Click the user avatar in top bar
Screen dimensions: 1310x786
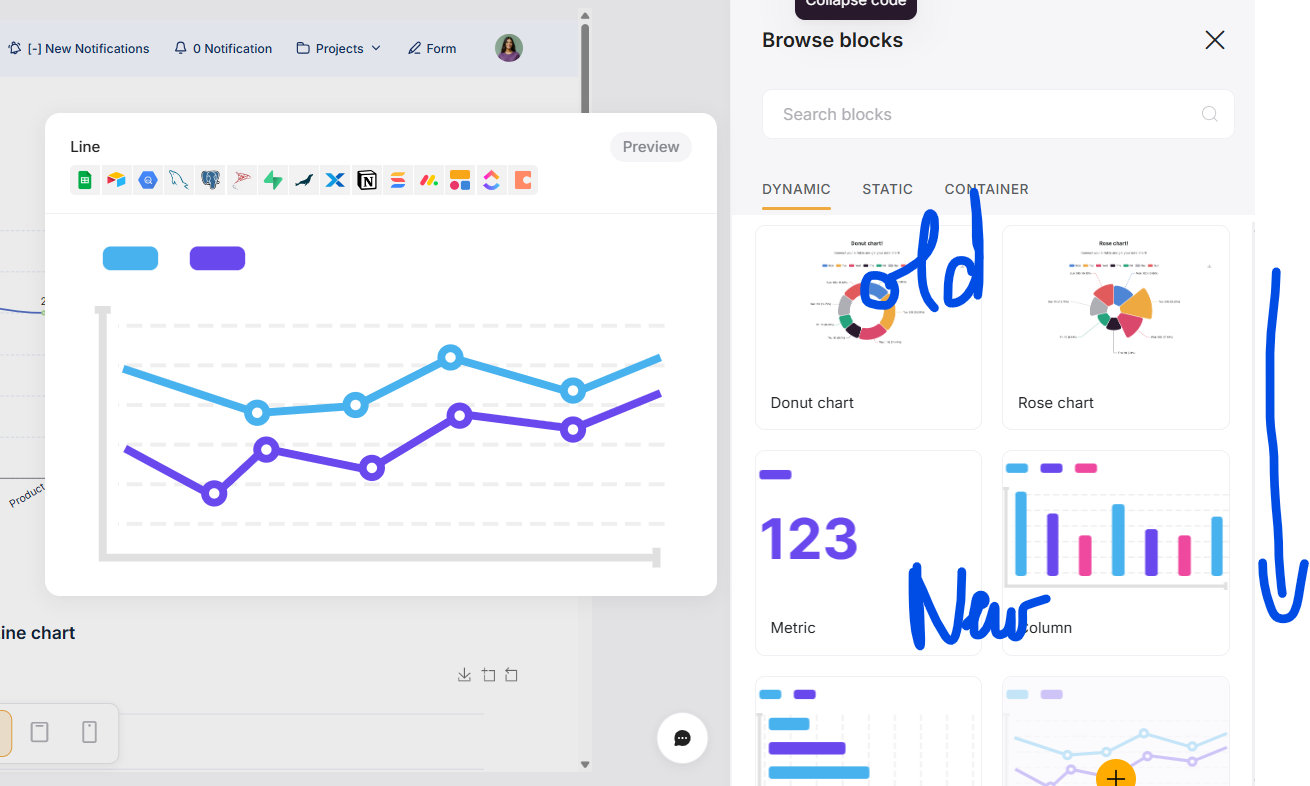coord(509,48)
